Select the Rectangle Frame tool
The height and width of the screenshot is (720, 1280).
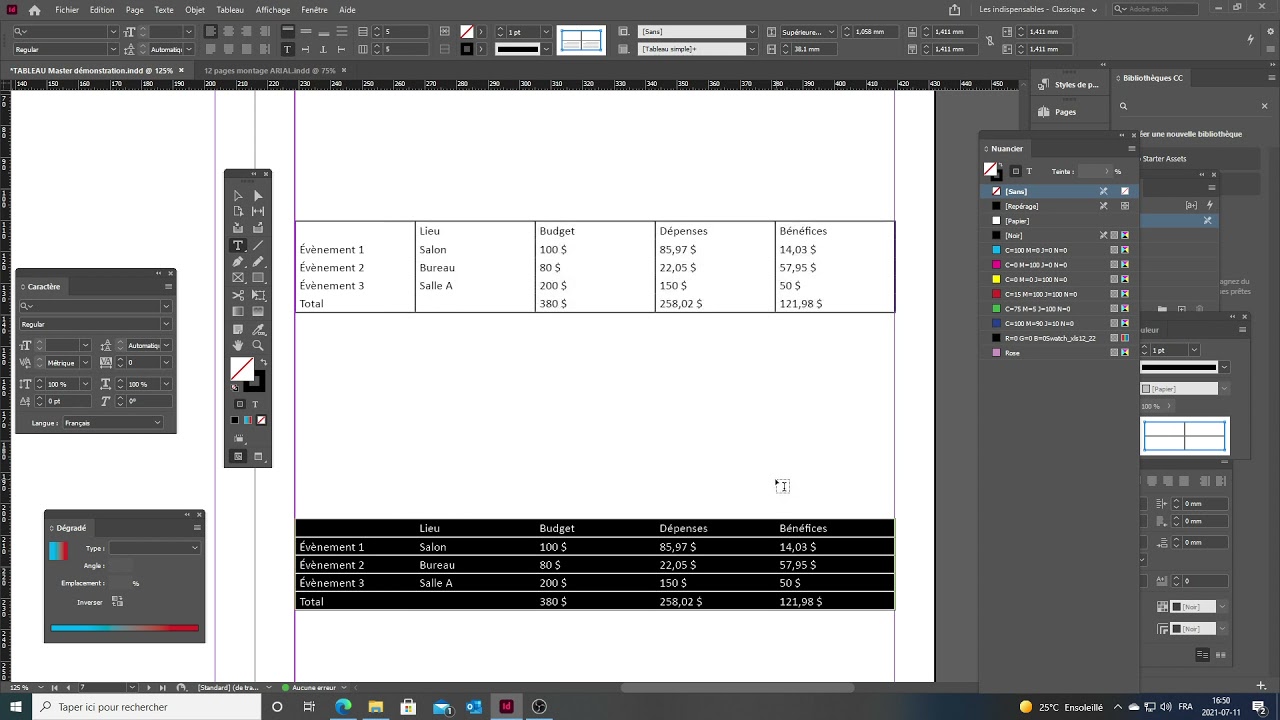point(238,278)
